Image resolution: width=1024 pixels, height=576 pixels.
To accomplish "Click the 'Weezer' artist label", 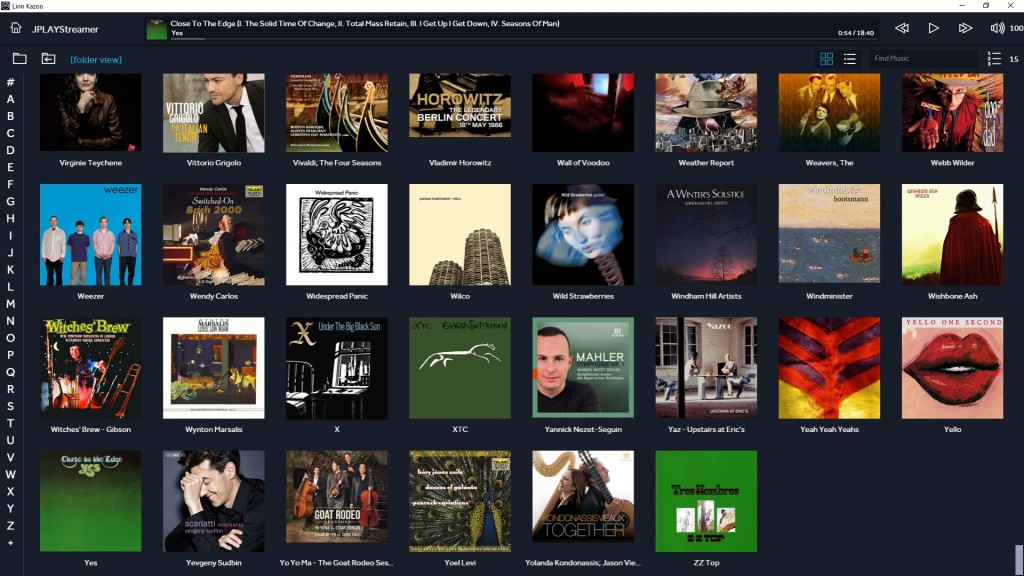I will pos(91,296).
